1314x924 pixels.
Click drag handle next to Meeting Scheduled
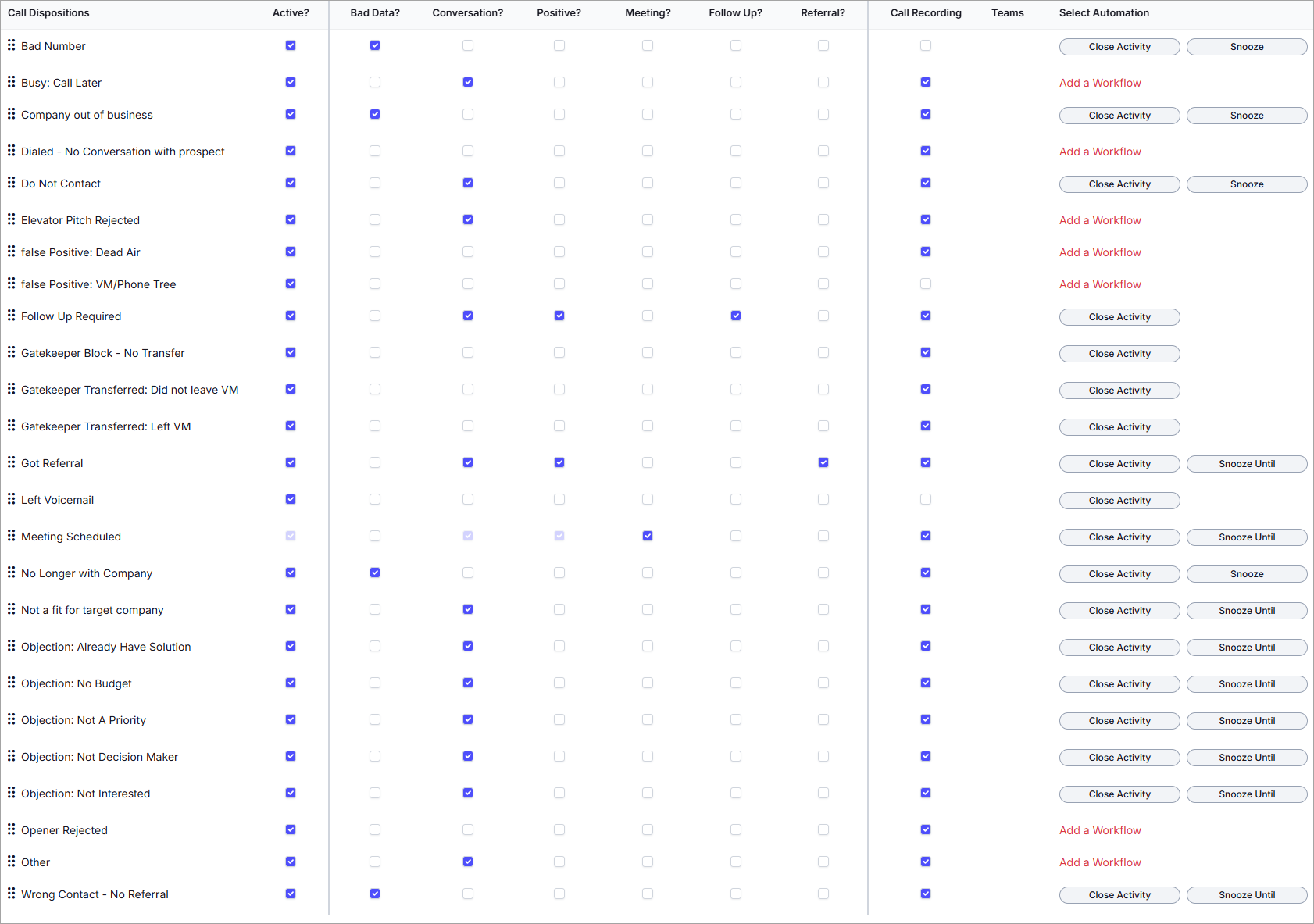(11, 536)
